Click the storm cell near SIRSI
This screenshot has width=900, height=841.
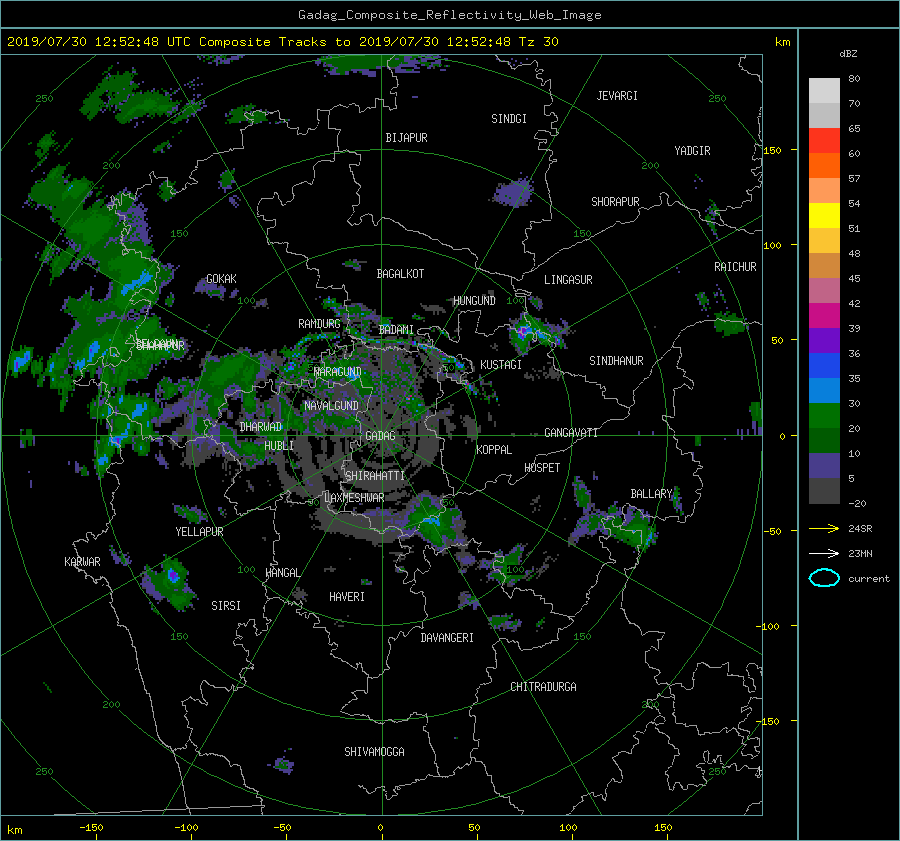(170, 582)
